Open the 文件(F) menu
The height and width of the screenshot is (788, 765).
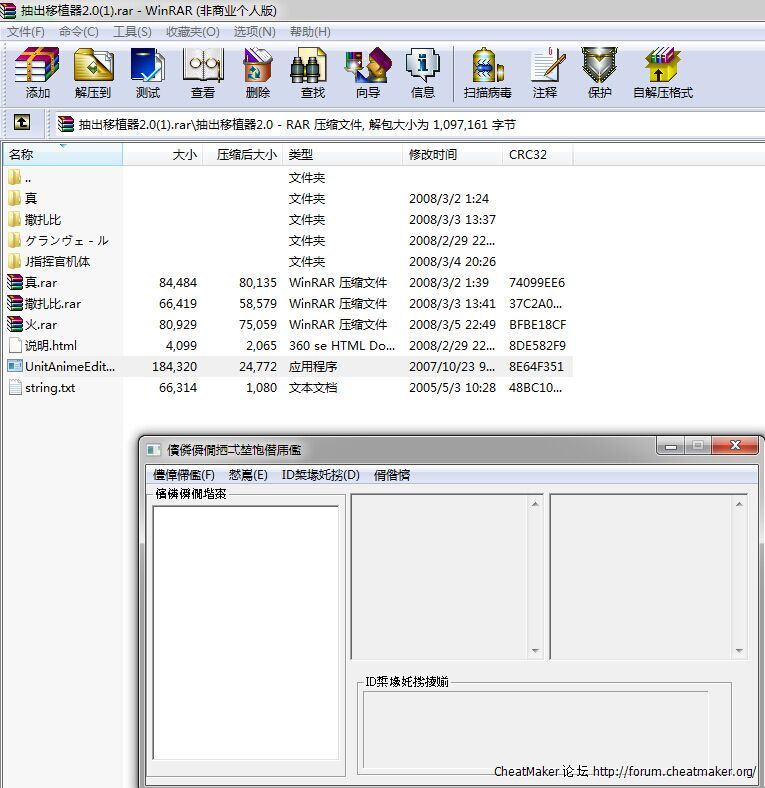(x=26, y=32)
